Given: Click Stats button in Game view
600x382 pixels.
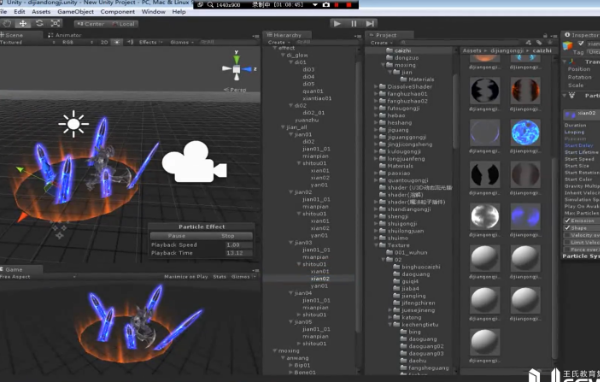Looking at the screenshot, I should (x=220, y=276).
